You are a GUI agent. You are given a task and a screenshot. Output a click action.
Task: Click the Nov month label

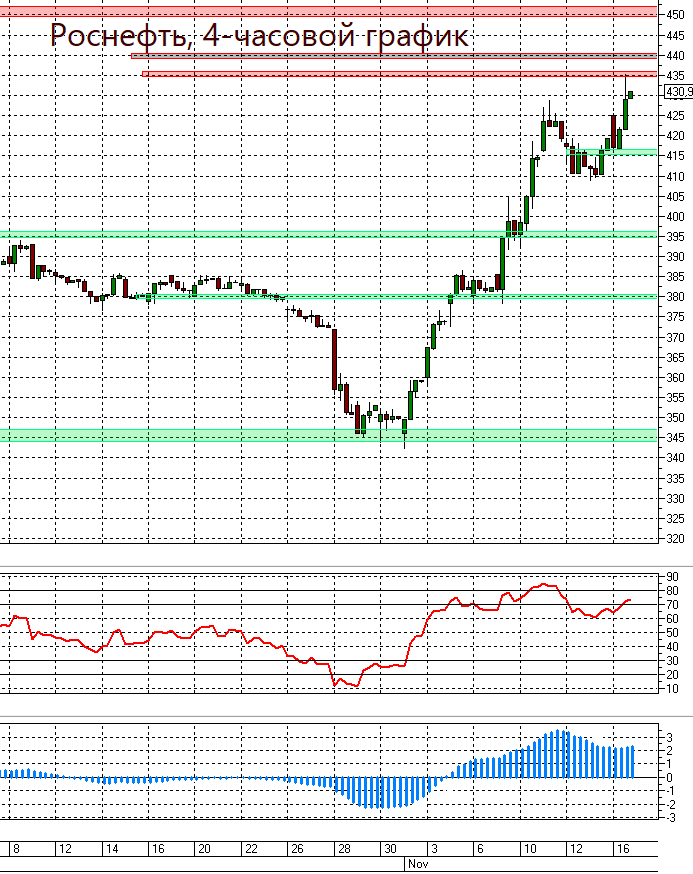[x=418, y=864]
